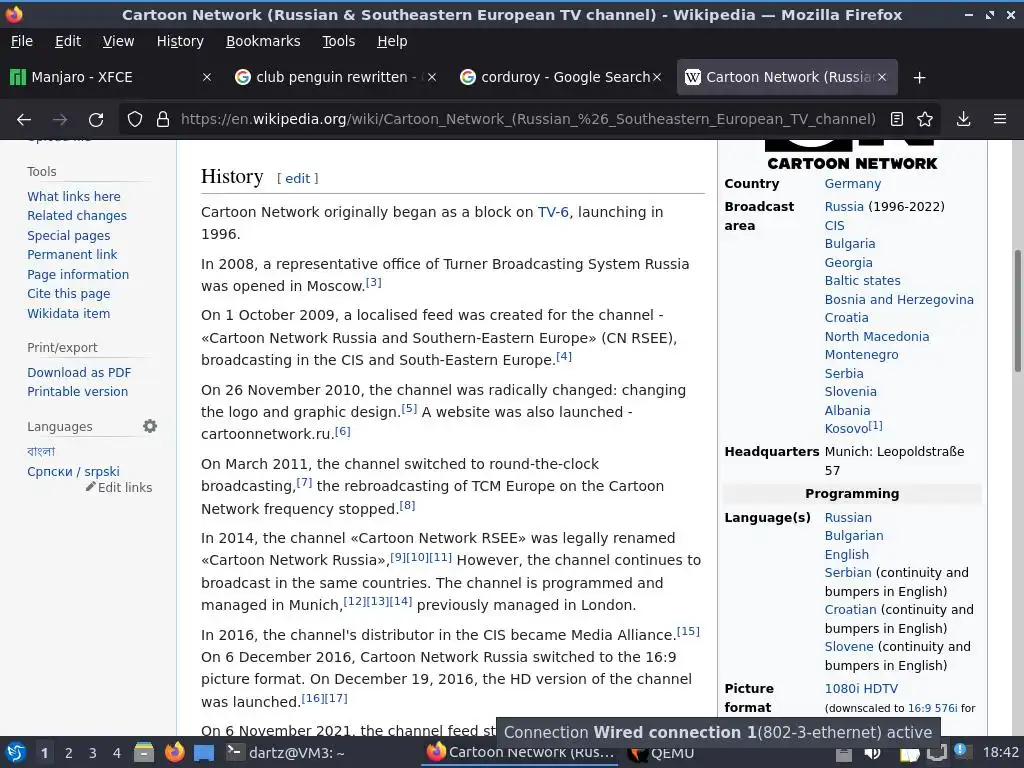The width and height of the screenshot is (1024, 768).
Task: Open Bosnia and Herzegovina link
Action: [899, 300]
